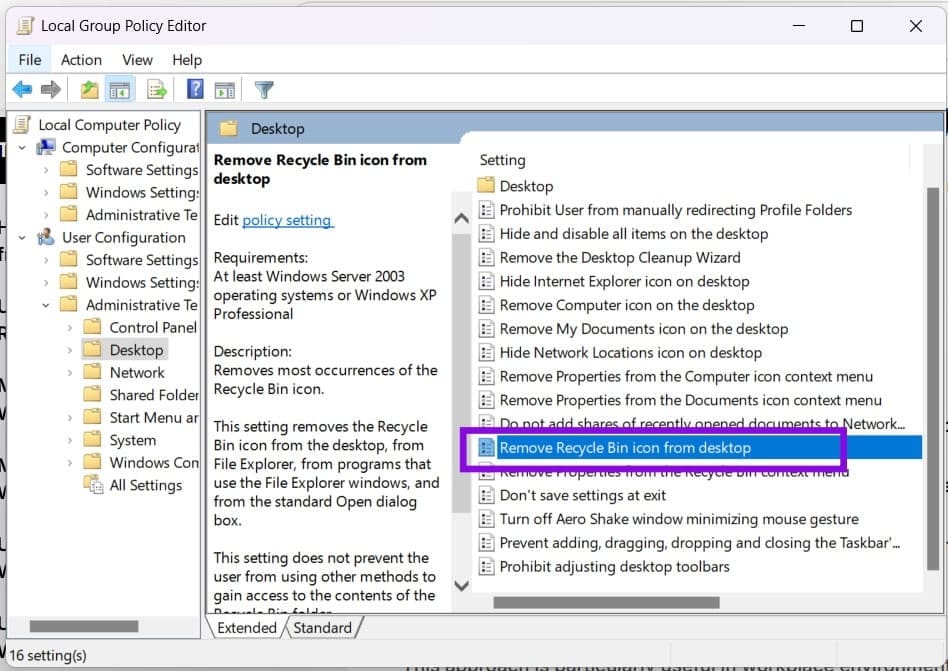
Task: Toggle the Show/Hide Console Tree icon
Action: pyautogui.click(x=120, y=90)
